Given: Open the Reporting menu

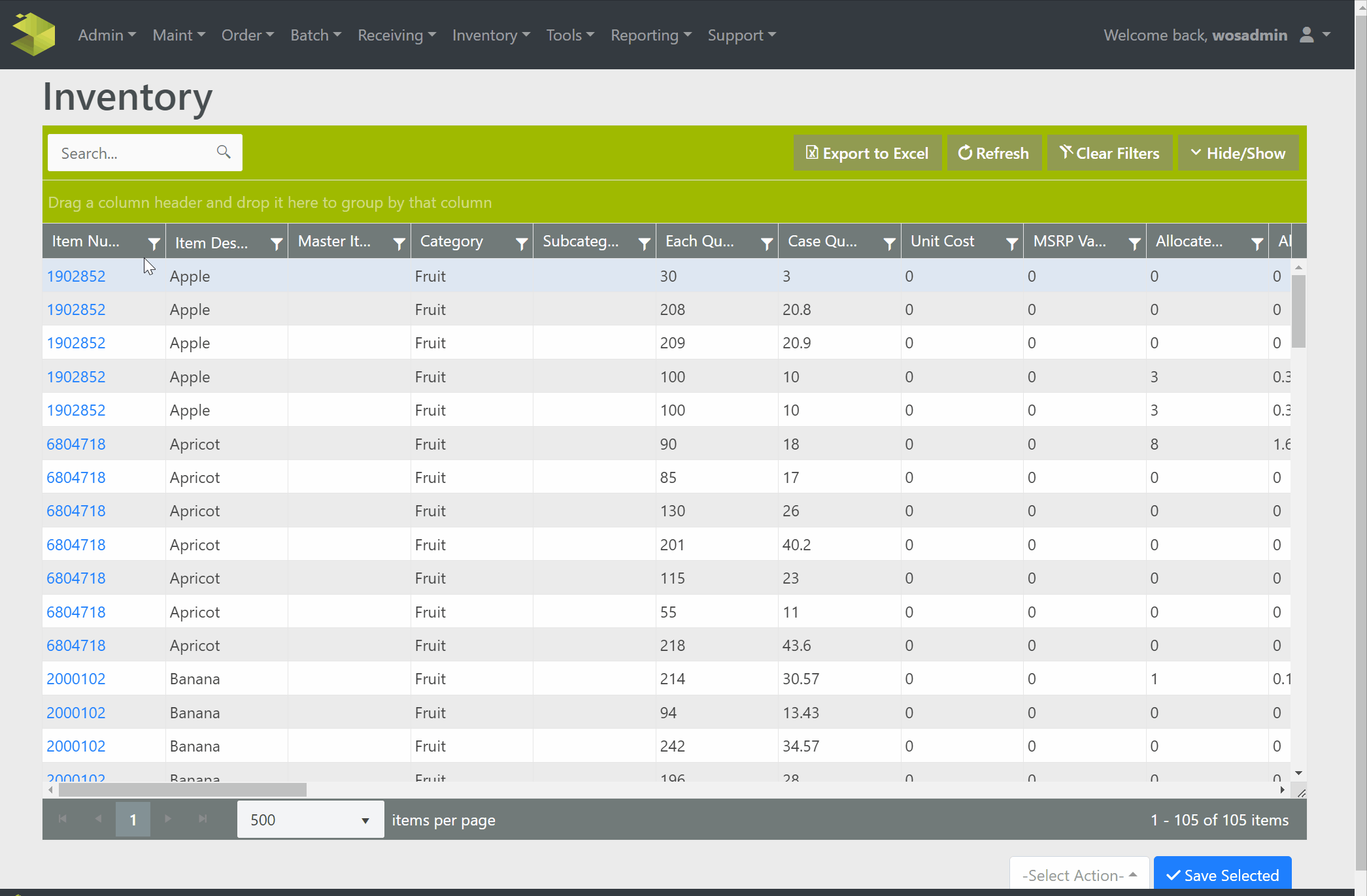Looking at the screenshot, I should (x=650, y=35).
